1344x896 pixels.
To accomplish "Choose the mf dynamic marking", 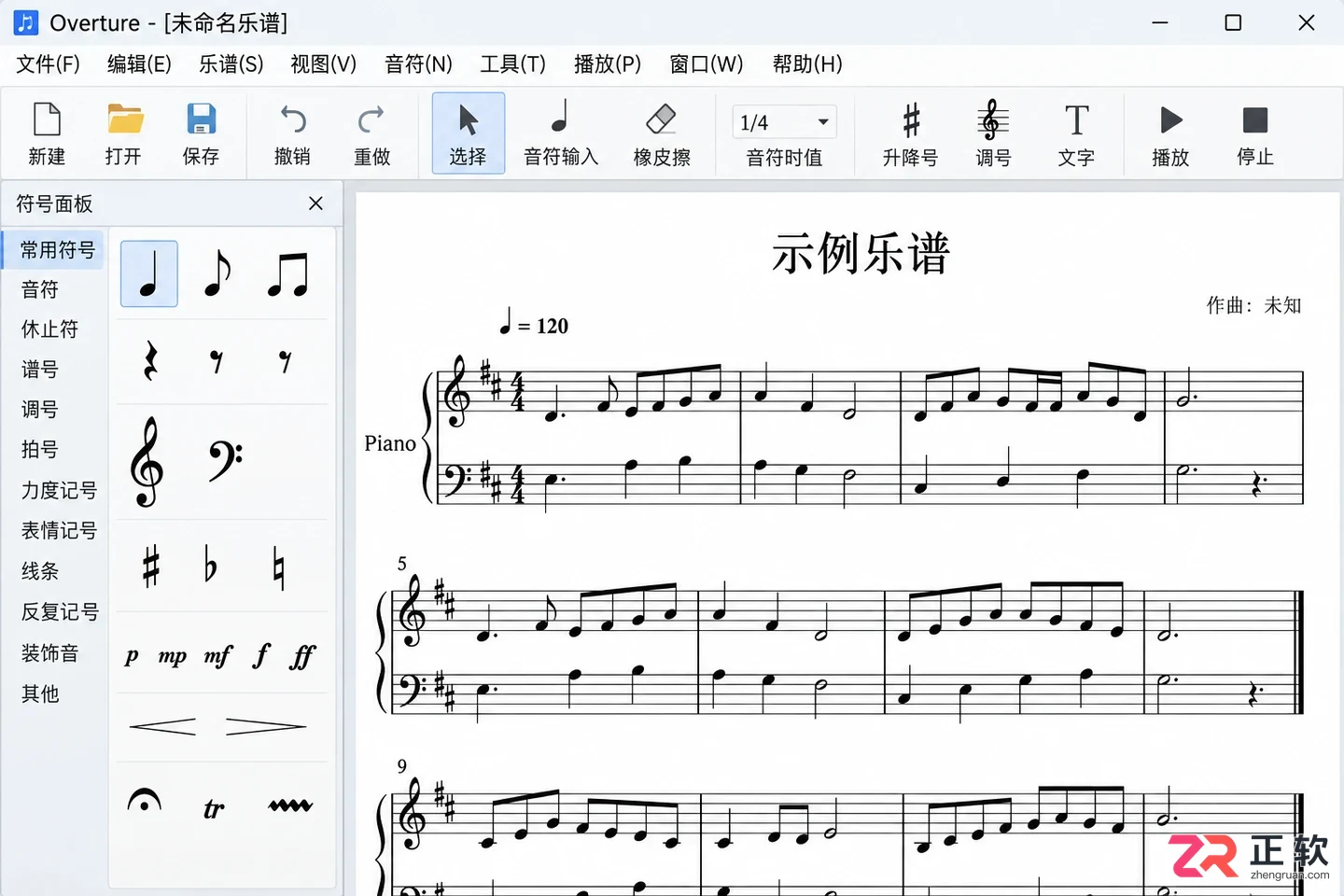I will 218,657.
